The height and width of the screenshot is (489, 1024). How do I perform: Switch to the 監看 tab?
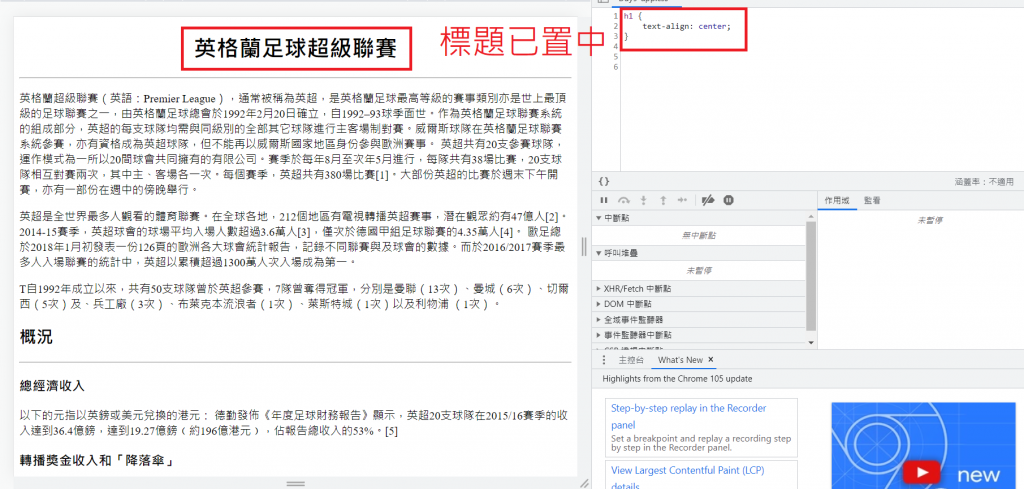click(872, 200)
